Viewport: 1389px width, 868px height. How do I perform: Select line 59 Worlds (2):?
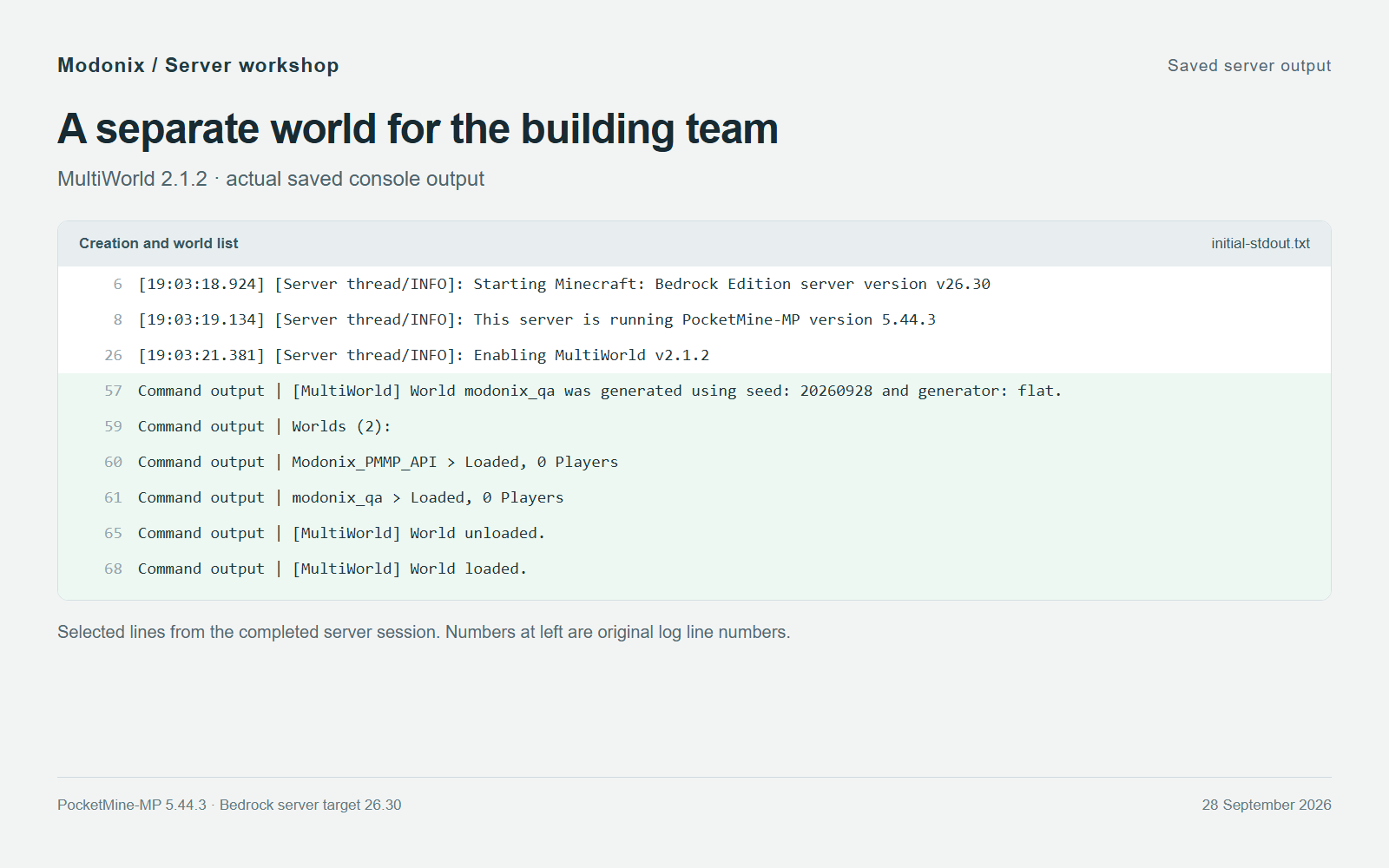click(x=694, y=426)
